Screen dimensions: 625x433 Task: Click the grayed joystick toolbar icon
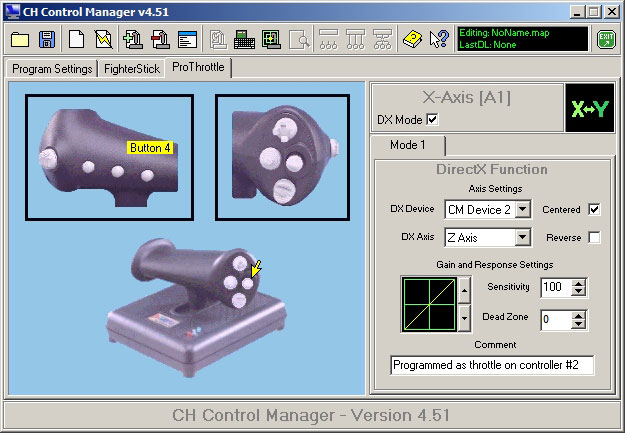coord(218,39)
